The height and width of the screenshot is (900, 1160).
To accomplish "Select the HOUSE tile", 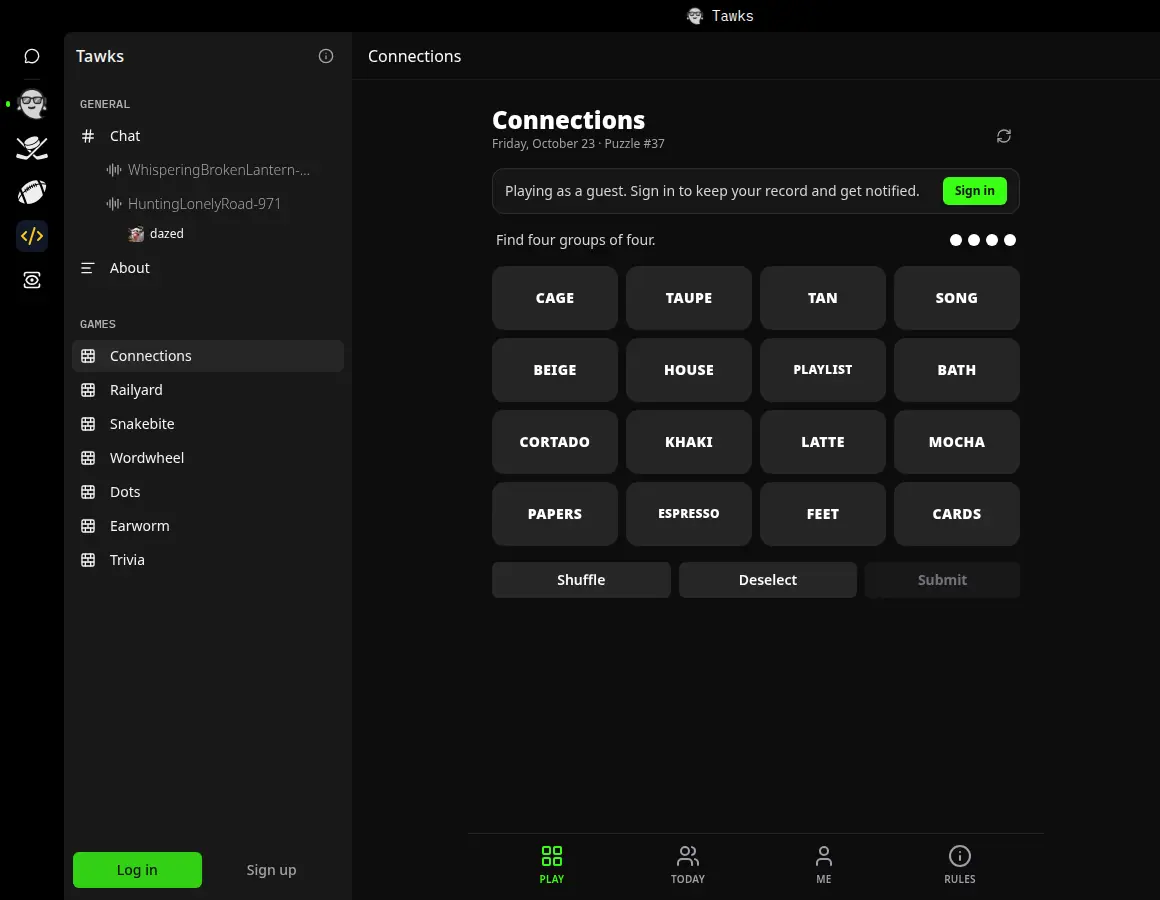I will (689, 370).
